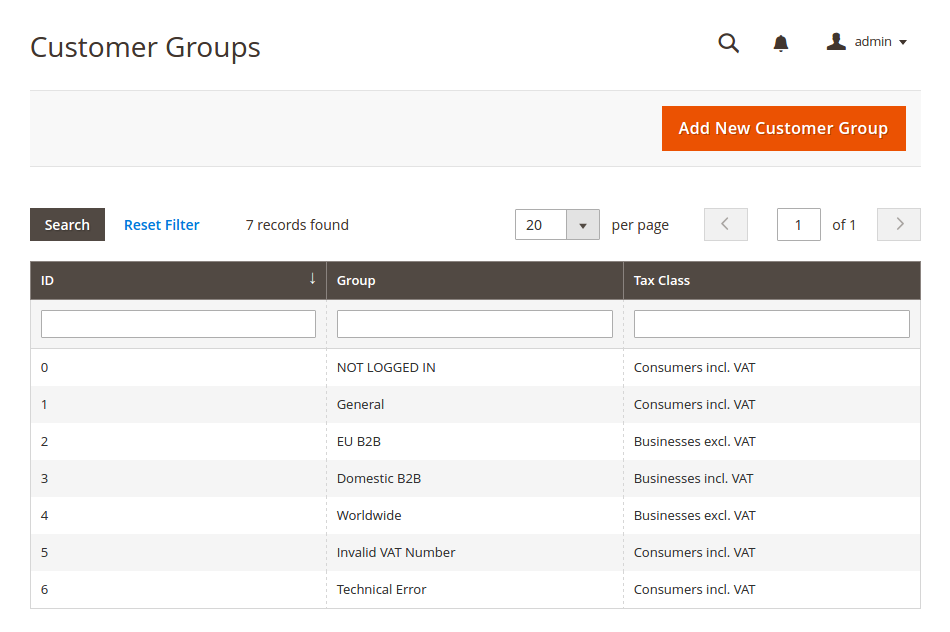The width and height of the screenshot is (950, 632).
Task: Open the NOT LOGGED IN group row
Action: tap(475, 368)
